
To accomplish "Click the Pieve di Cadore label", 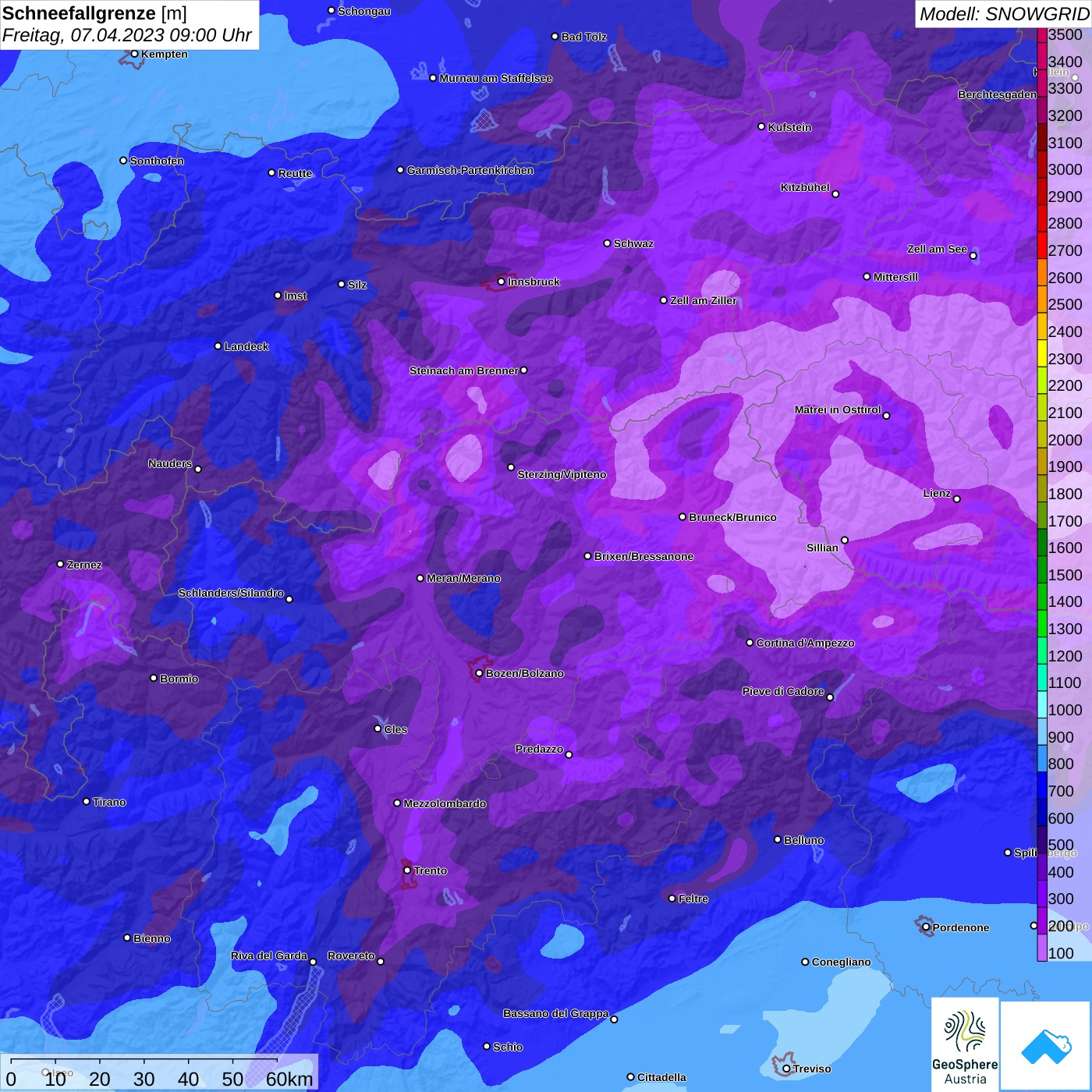I will pyautogui.click(x=783, y=691).
